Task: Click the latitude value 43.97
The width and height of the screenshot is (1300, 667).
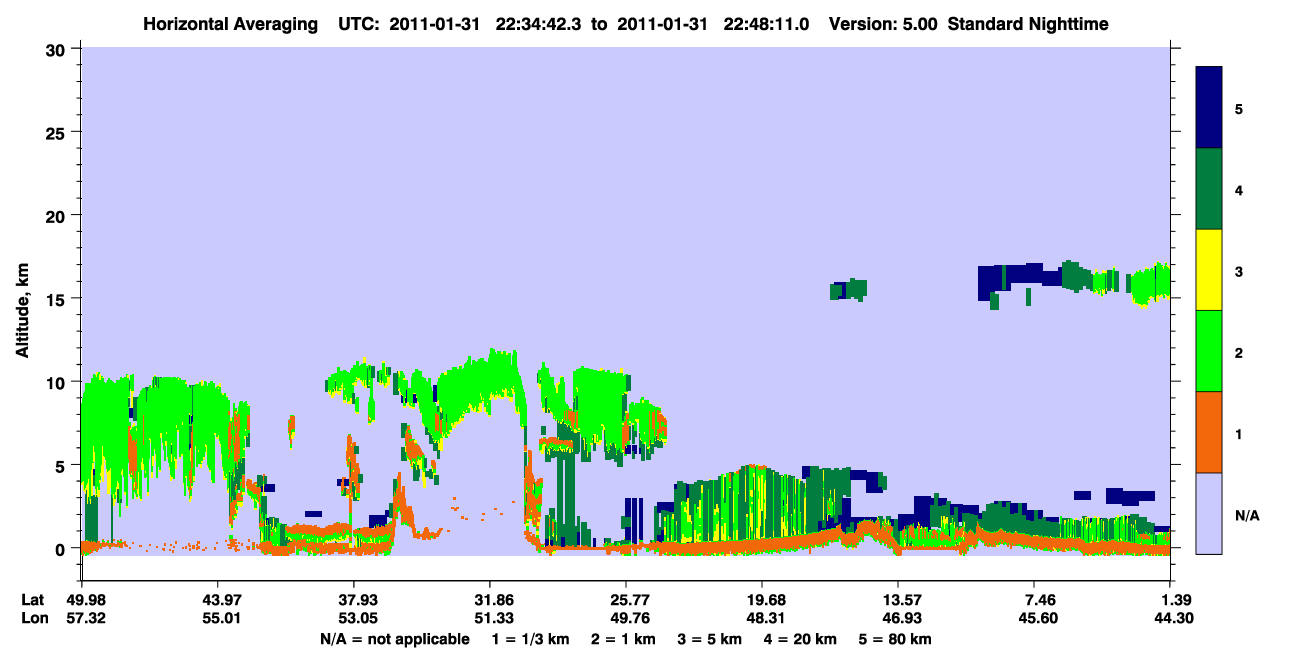Action: tap(218, 600)
